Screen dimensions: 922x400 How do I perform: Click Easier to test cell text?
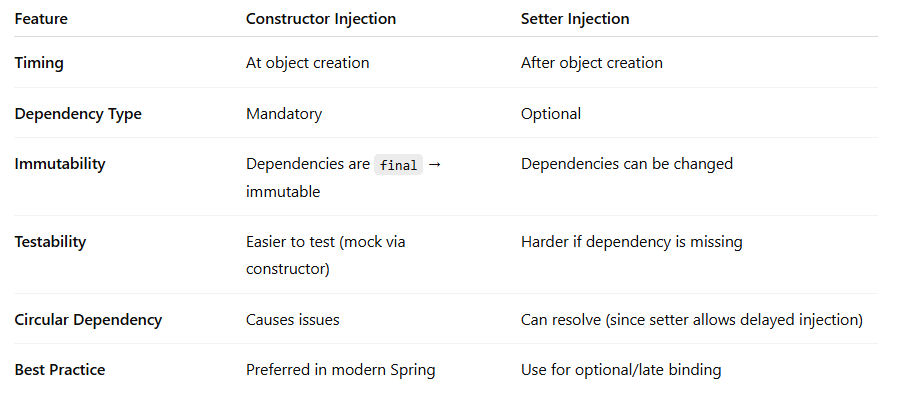[x=326, y=255]
